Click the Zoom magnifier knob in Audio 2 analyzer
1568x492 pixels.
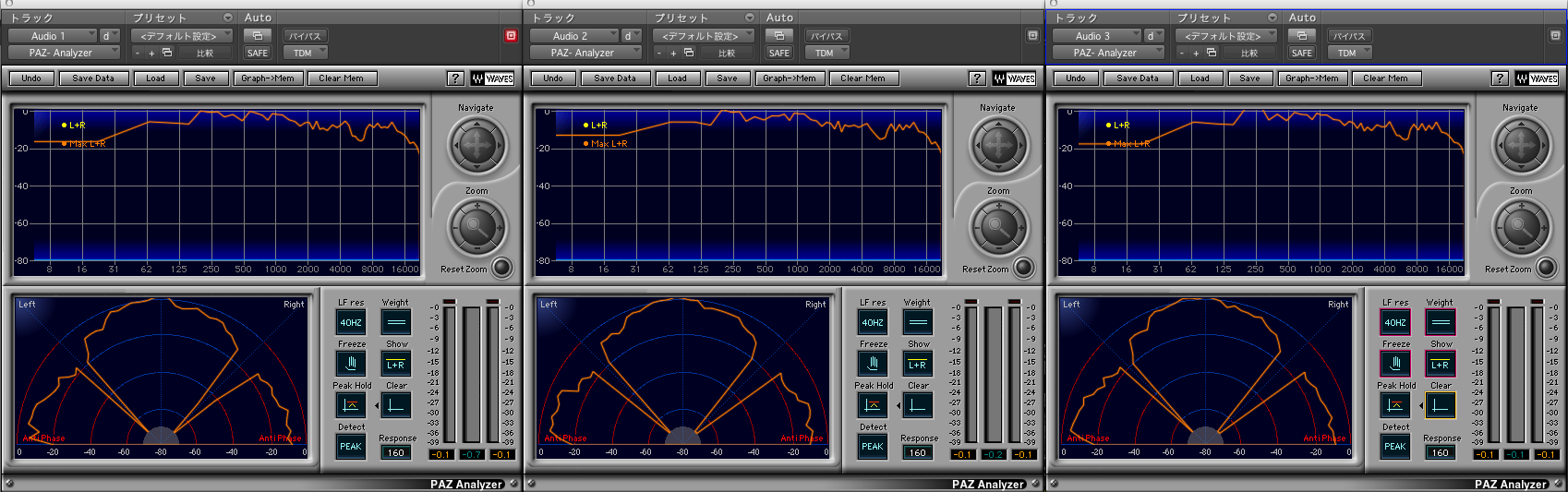pos(998,226)
